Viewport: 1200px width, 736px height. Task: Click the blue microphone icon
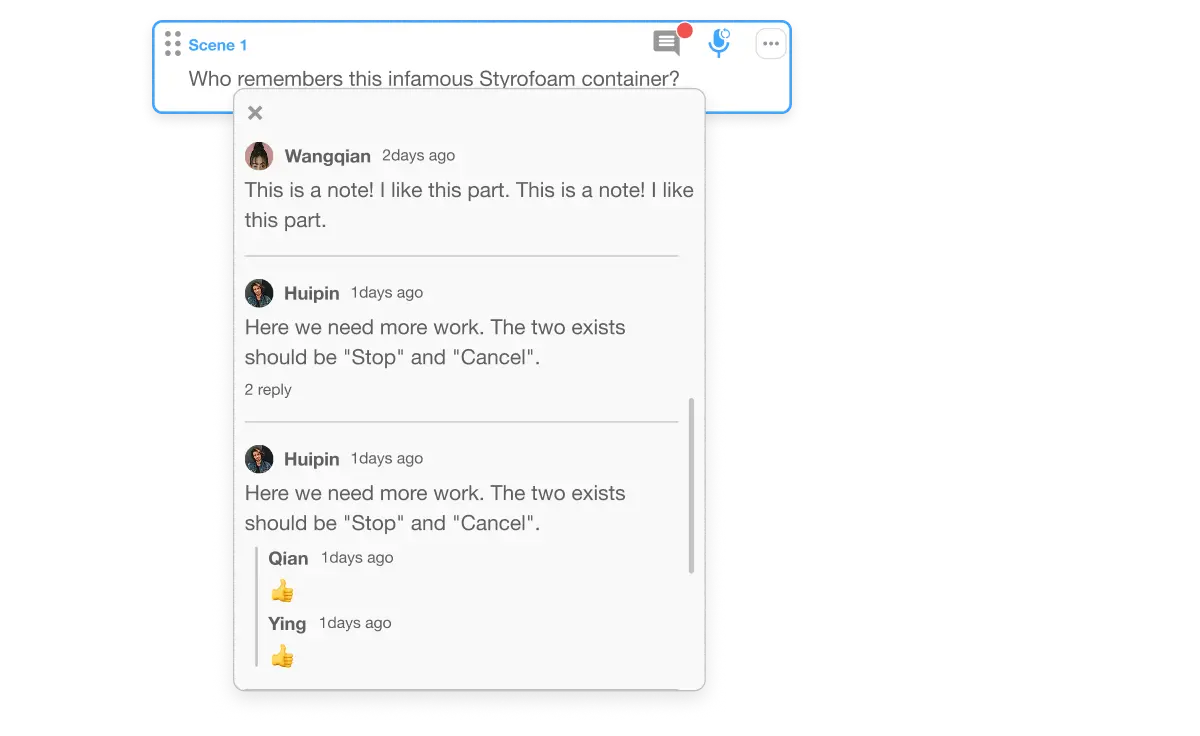(718, 43)
